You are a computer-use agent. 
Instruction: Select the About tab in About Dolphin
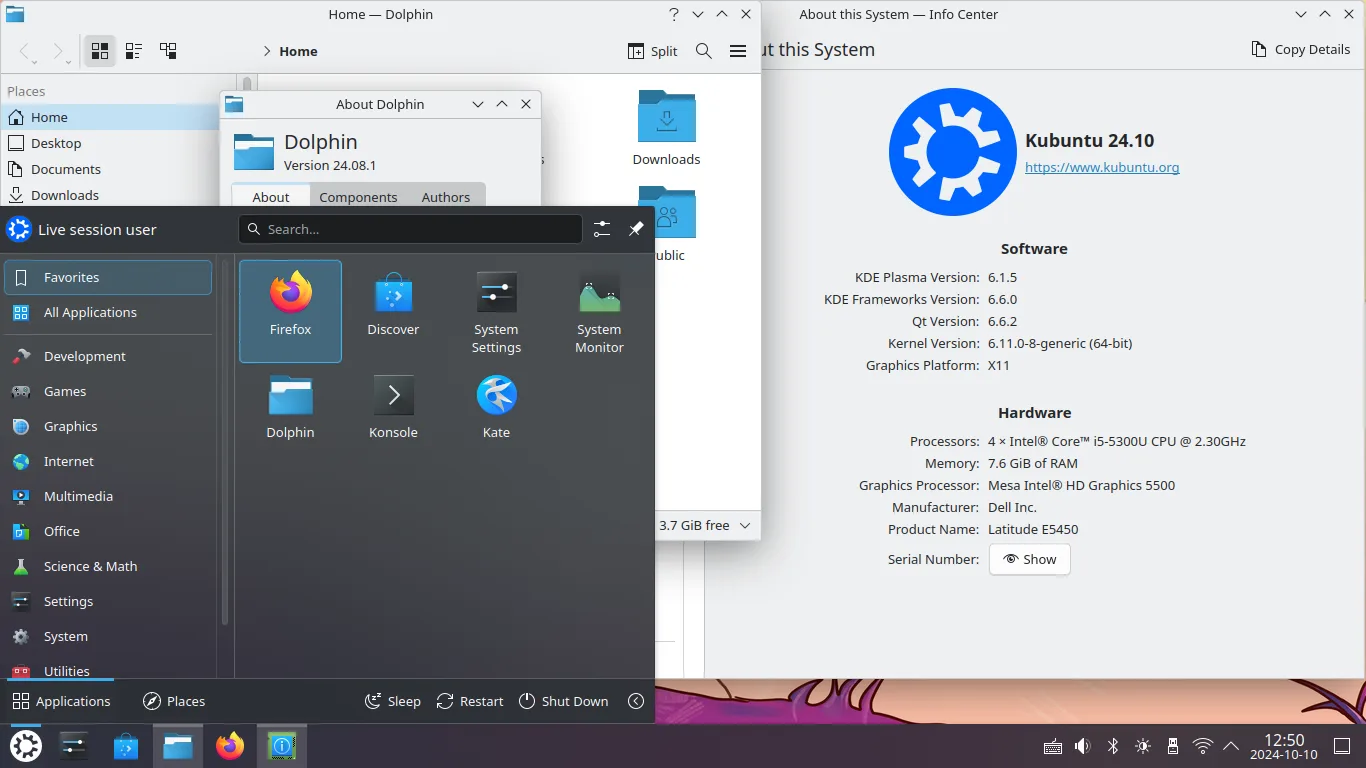(271, 197)
